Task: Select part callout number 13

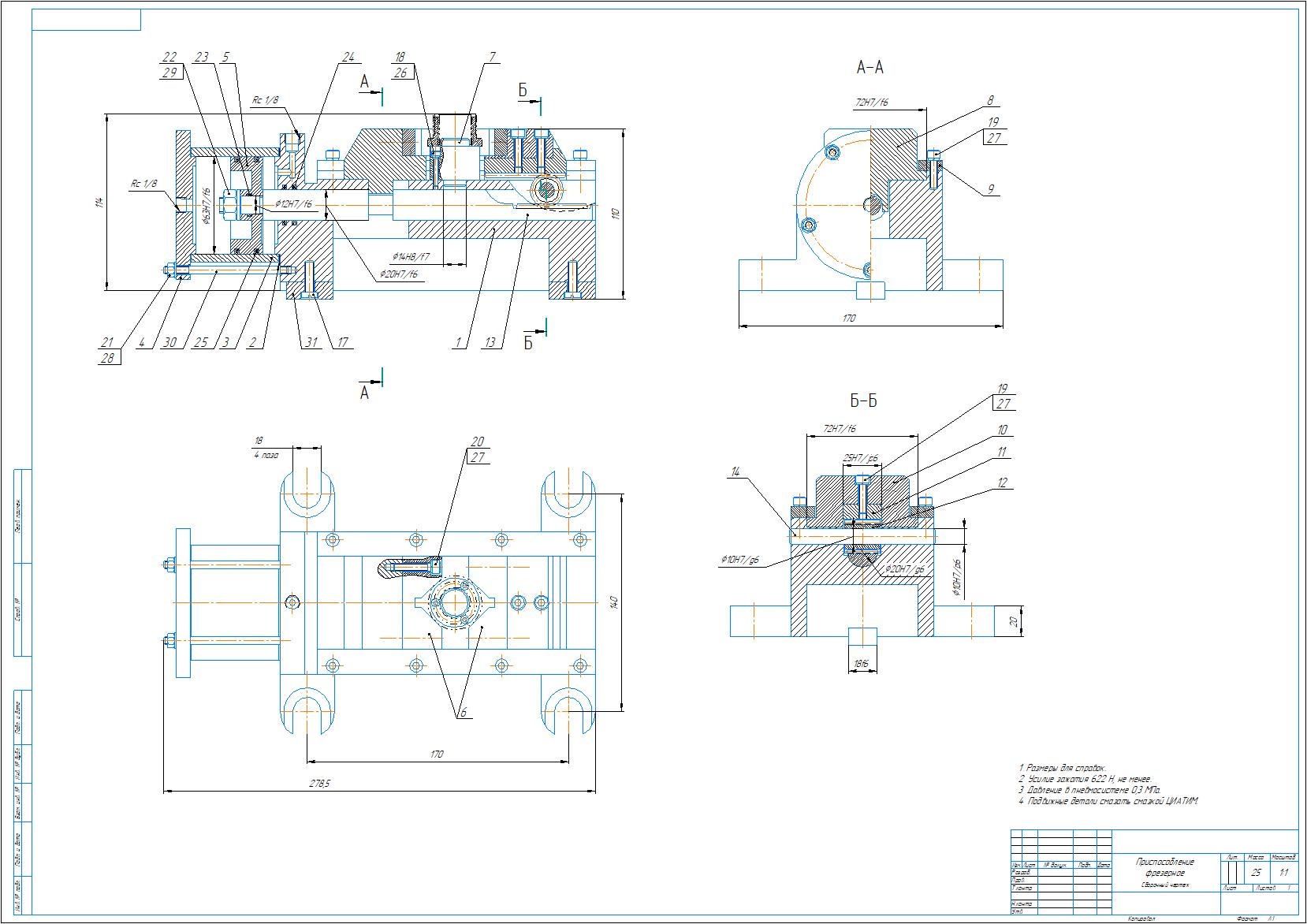Action: 490,343
